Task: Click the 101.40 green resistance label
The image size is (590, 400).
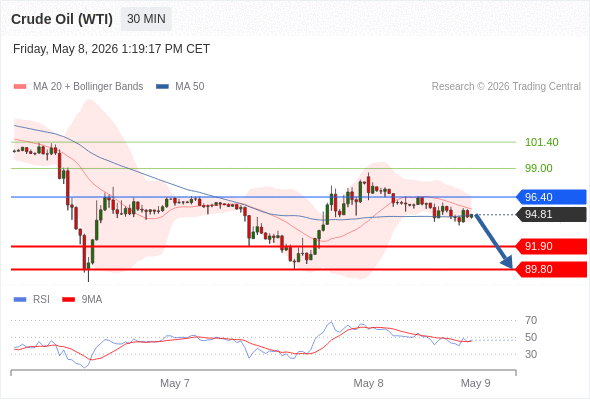Action: [541, 142]
